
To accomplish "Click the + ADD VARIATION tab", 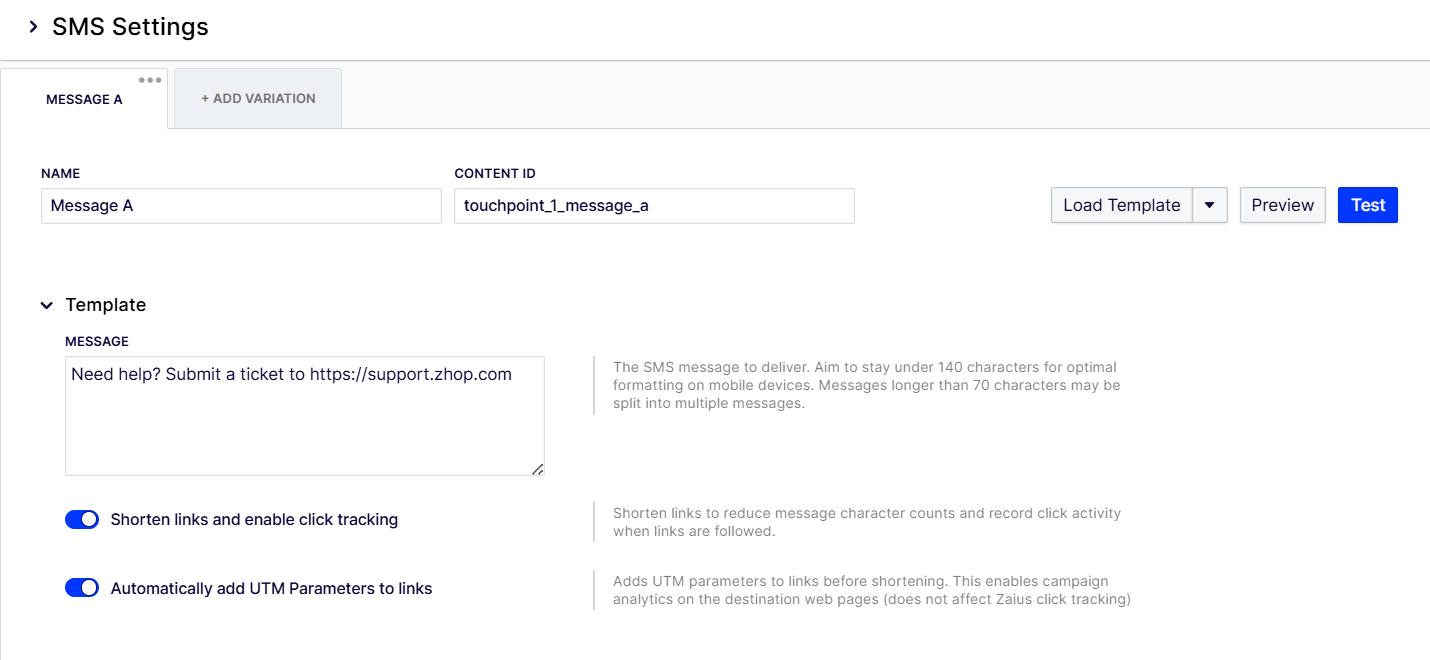I will coord(258,98).
